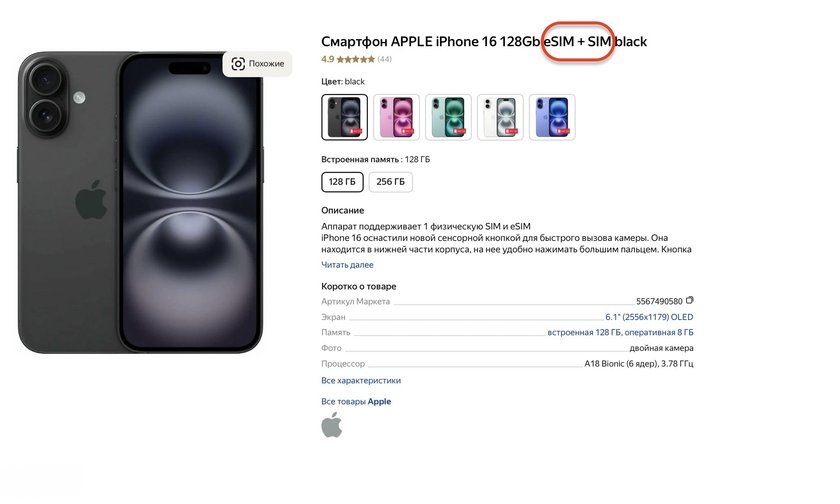Click the similar items camera search icon
The width and height of the screenshot is (840, 504).
238,64
